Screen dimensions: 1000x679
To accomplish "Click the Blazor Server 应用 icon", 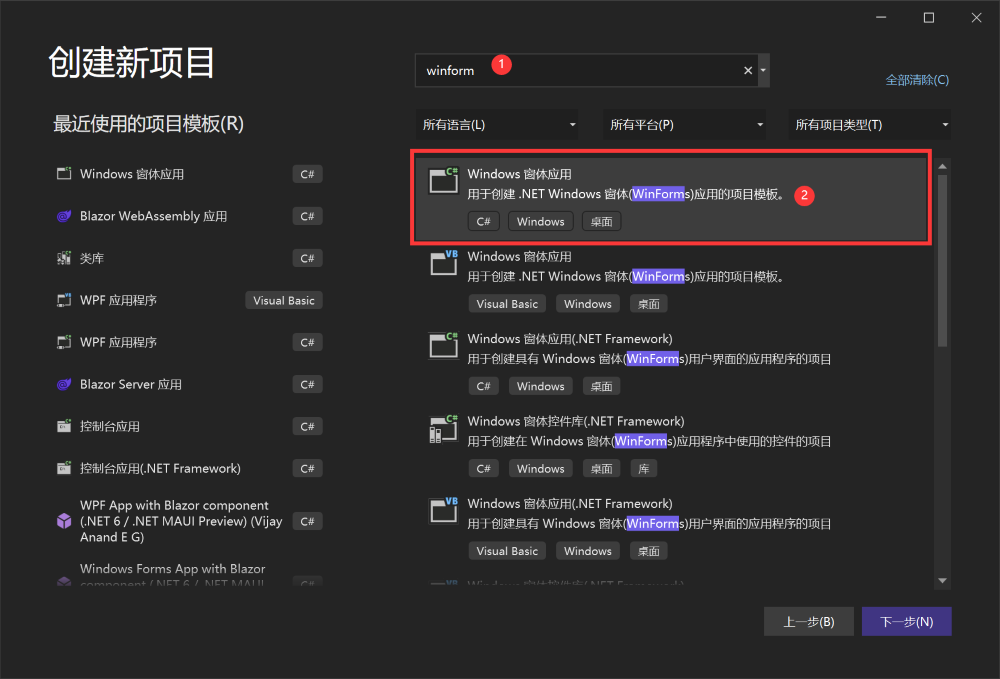I will pos(64,384).
